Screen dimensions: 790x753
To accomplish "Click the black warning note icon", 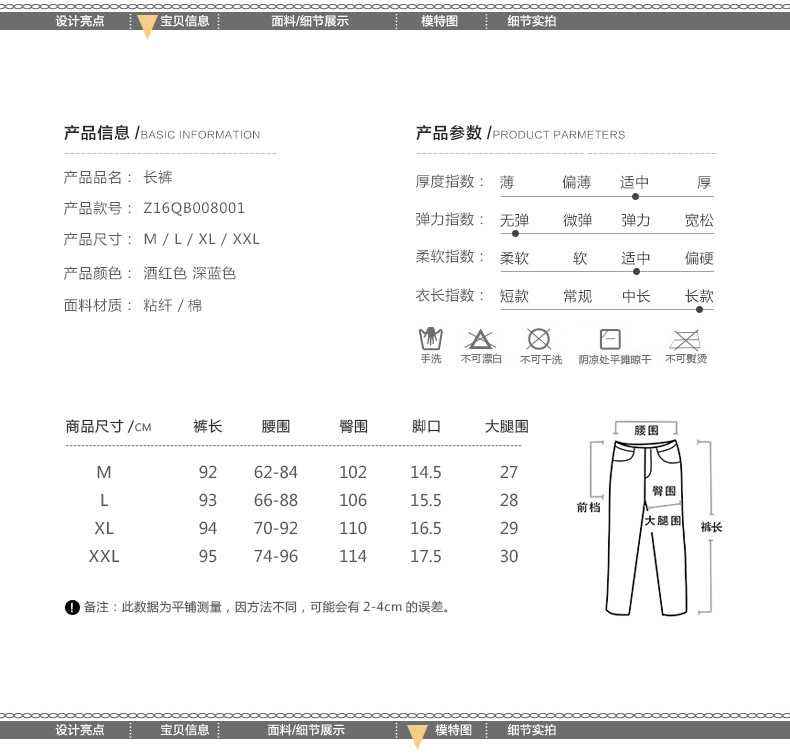I will 71,607.
